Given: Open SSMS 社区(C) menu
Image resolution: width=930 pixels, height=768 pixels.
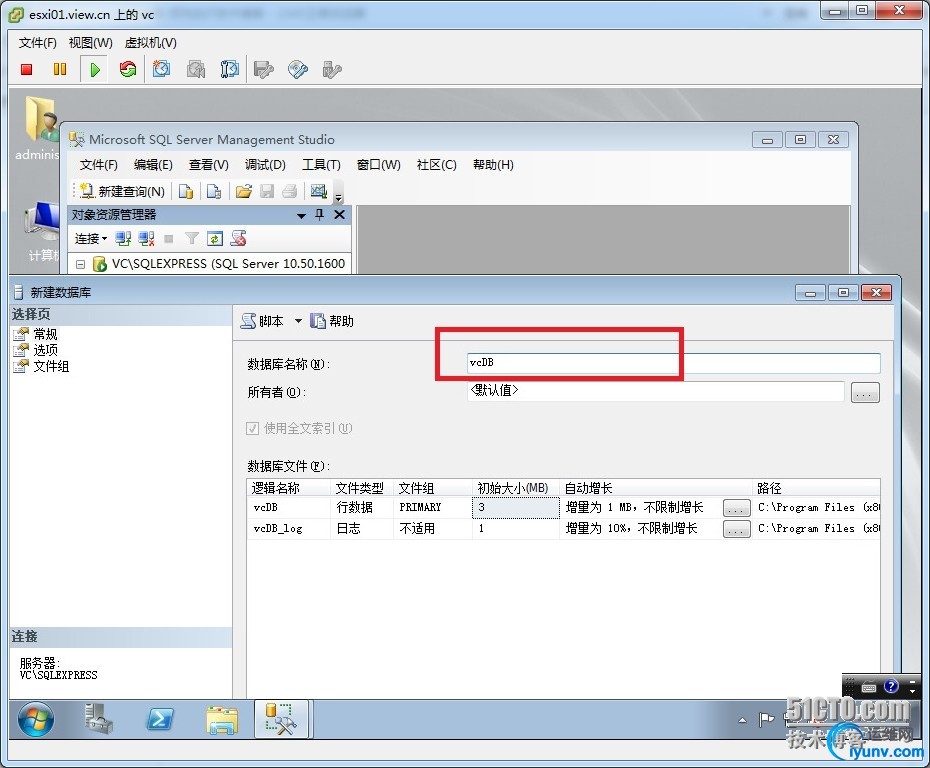Looking at the screenshot, I should tap(437, 165).
